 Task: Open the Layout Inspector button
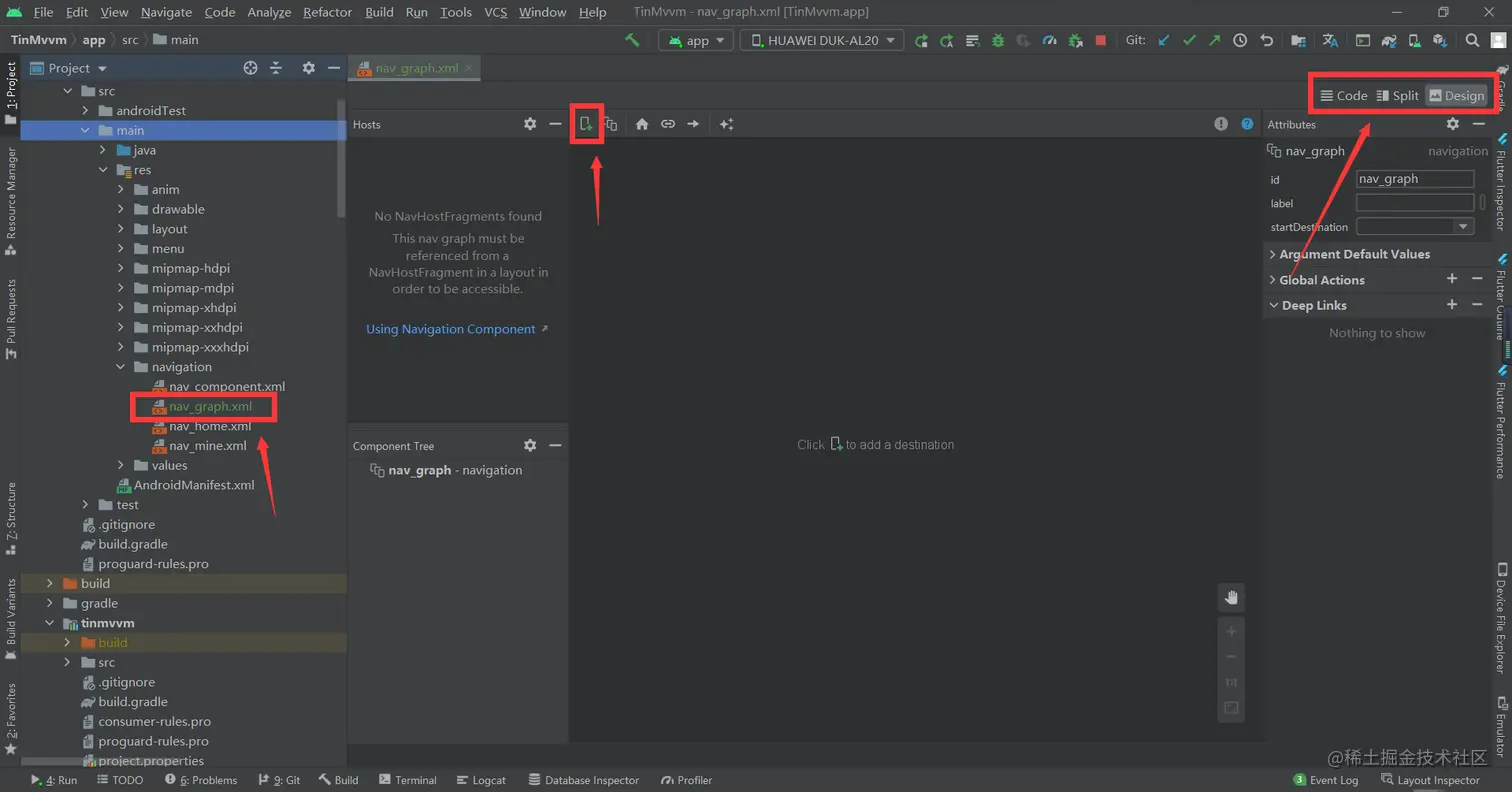click(1430, 780)
